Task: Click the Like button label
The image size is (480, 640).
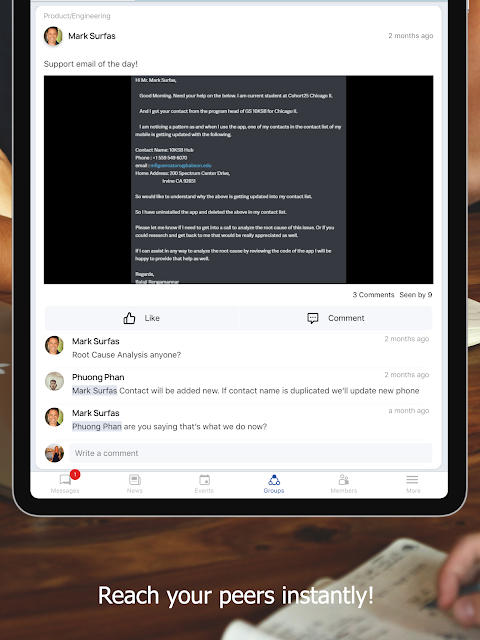Action: click(x=152, y=318)
